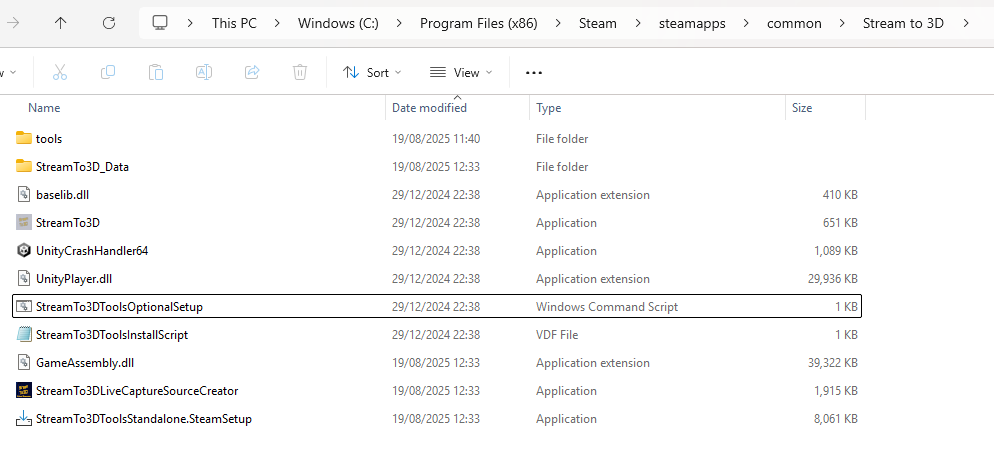This screenshot has height=458, width=994.
Task: Expand chevron after Program Files (x86) breadcrumb
Action: 558,23
